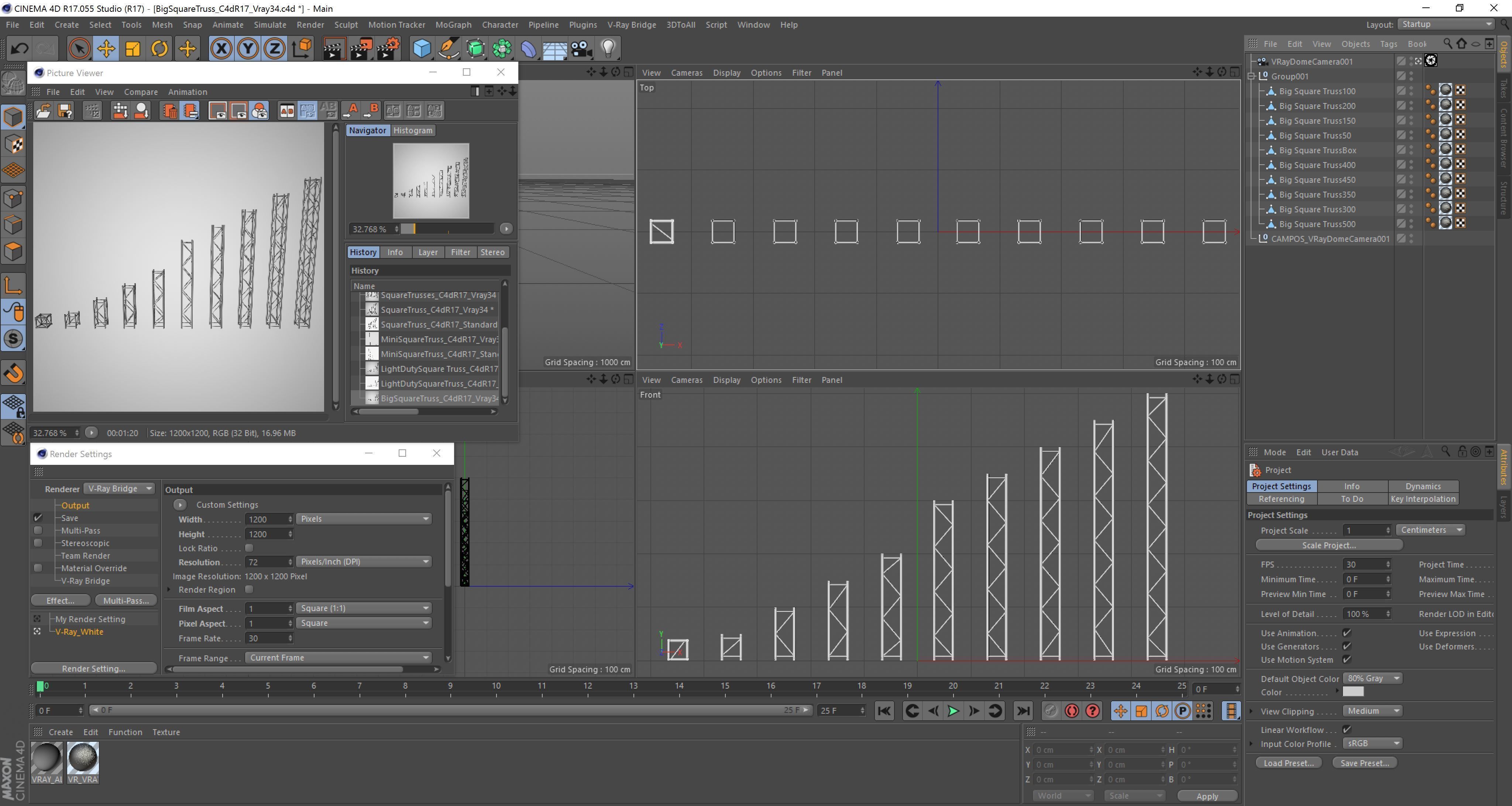Screen dimensions: 1512x806
Task: Click the Scale tool icon
Action: 133,49
